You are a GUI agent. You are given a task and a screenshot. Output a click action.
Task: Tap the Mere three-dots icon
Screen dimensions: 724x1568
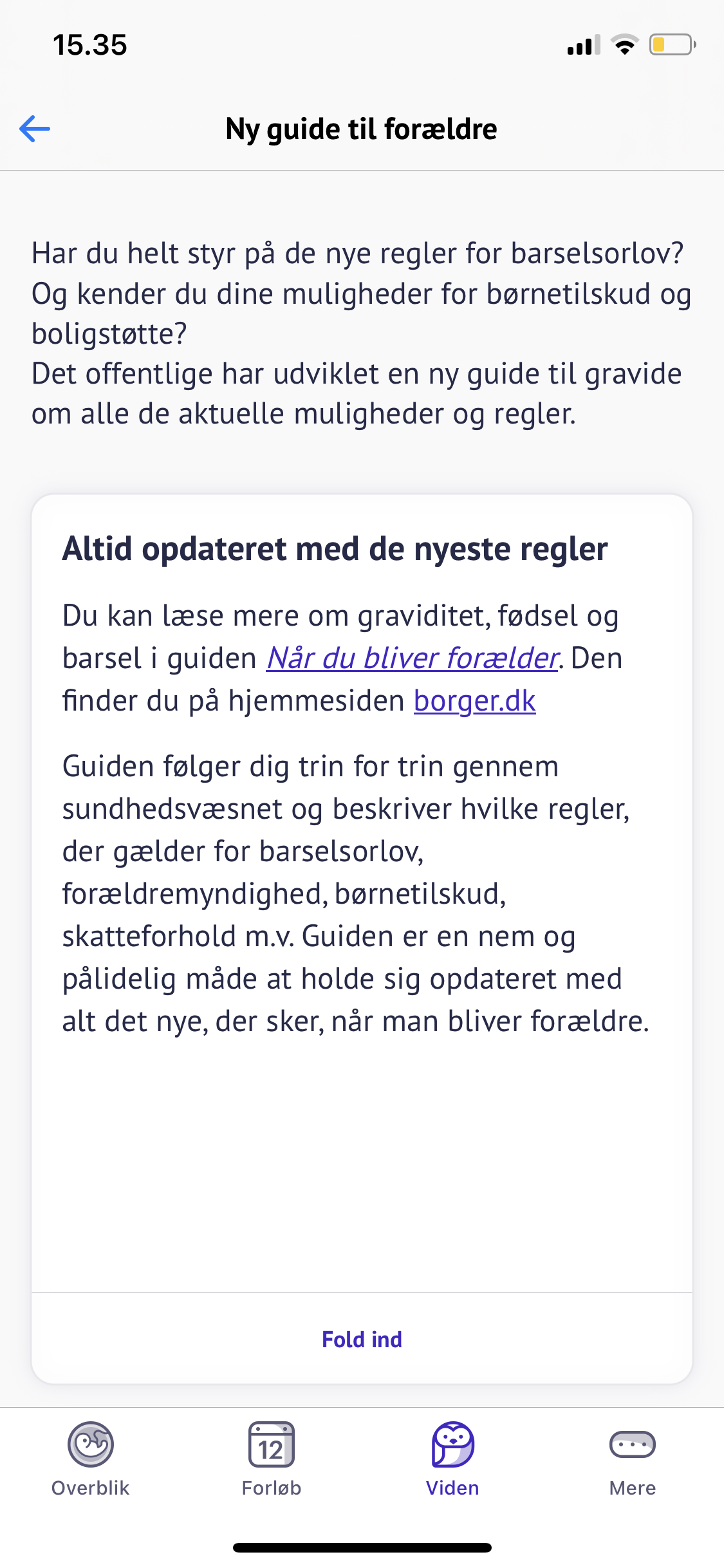pyautogui.click(x=632, y=1444)
